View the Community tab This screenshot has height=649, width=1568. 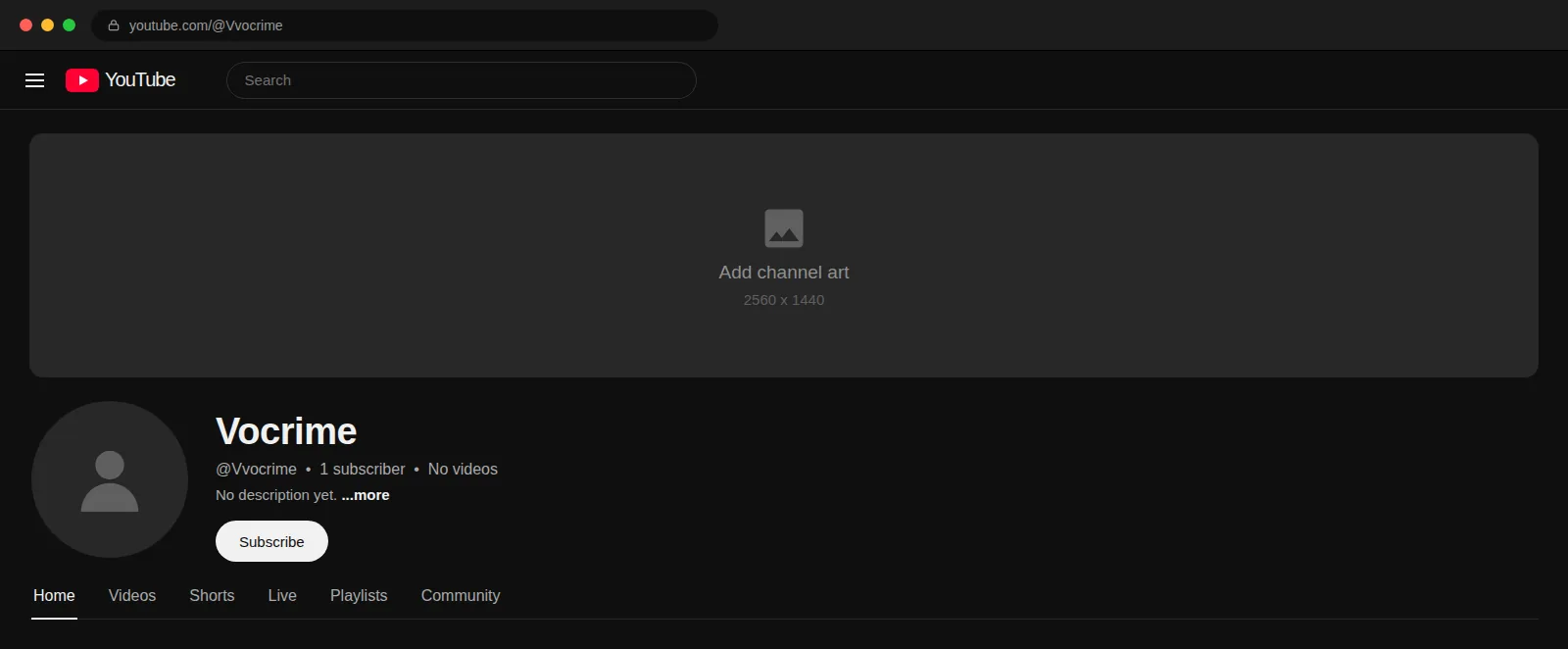click(x=461, y=595)
